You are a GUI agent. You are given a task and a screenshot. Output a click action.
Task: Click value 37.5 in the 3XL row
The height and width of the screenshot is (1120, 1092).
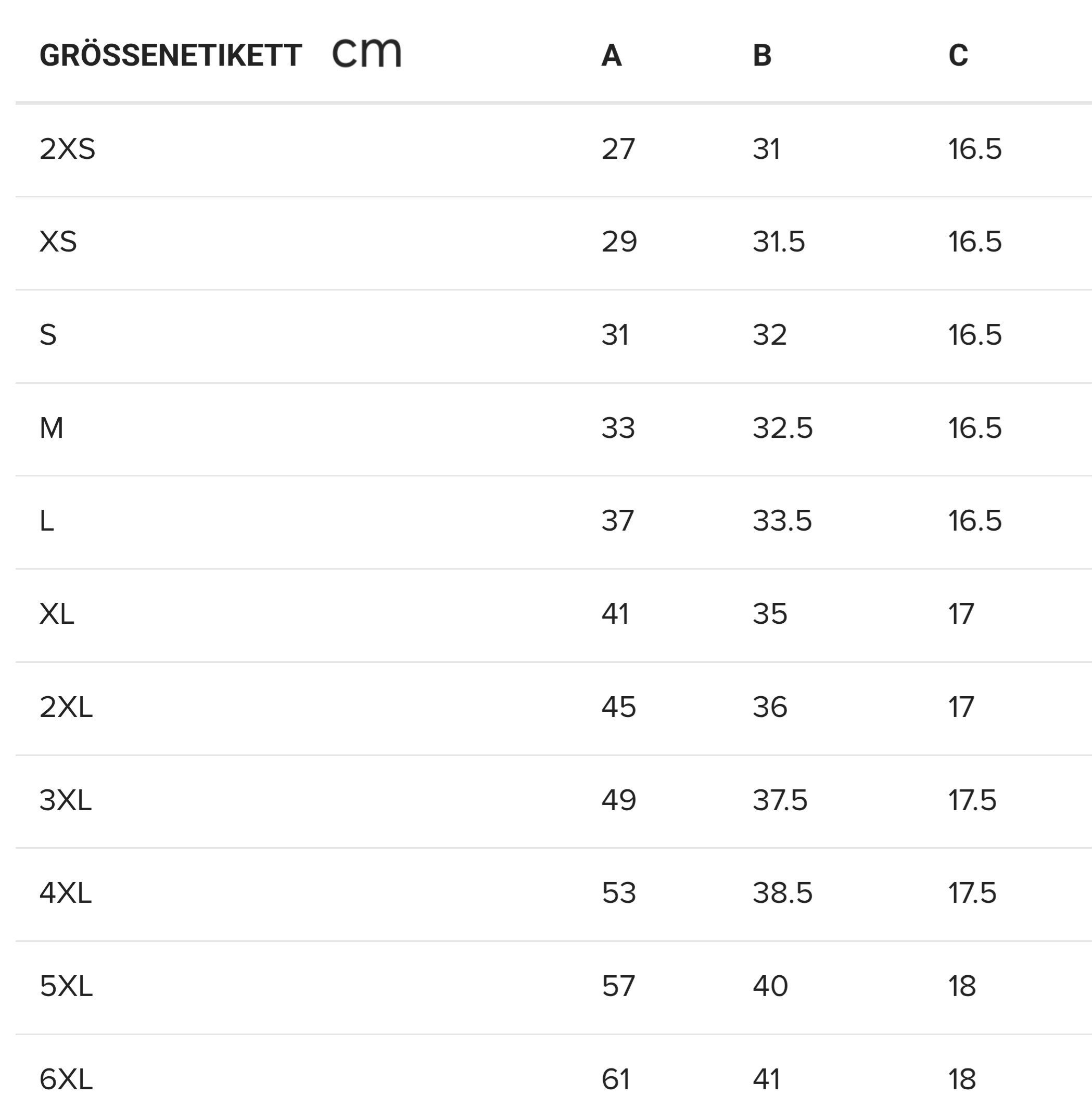click(780, 800)
